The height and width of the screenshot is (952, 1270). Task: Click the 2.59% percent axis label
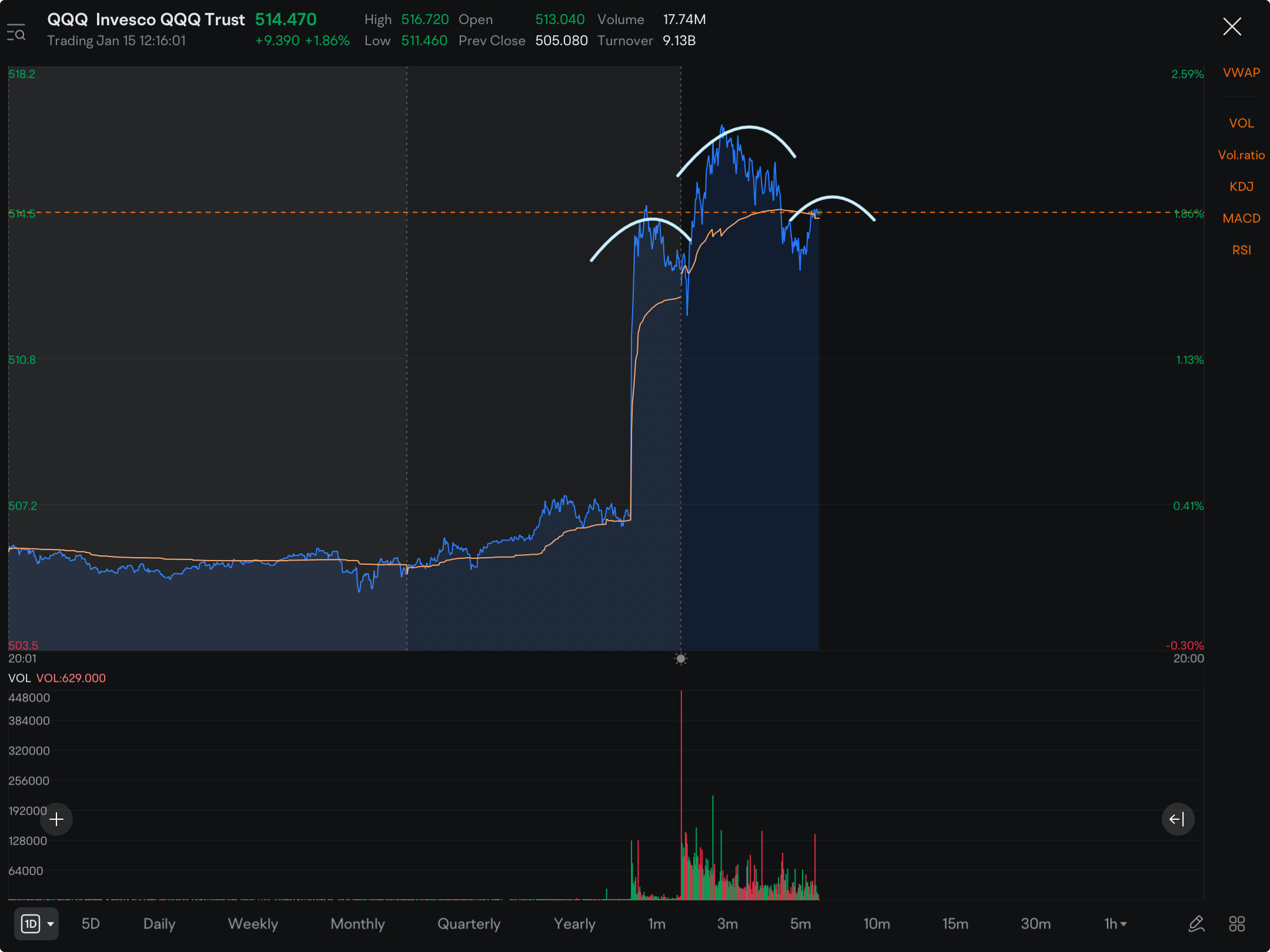point(1188,74)
